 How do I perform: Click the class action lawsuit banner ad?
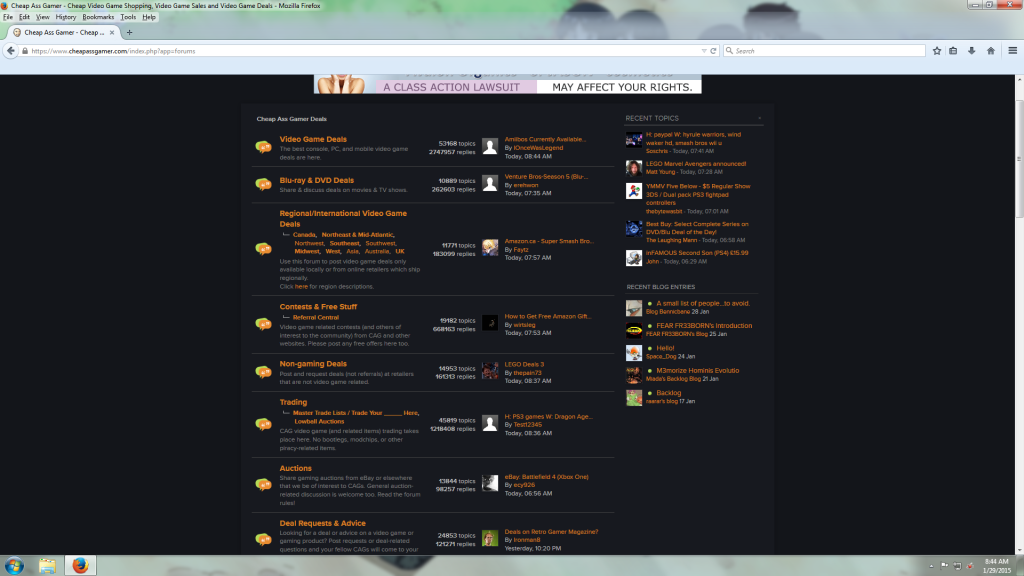point(507,84)
